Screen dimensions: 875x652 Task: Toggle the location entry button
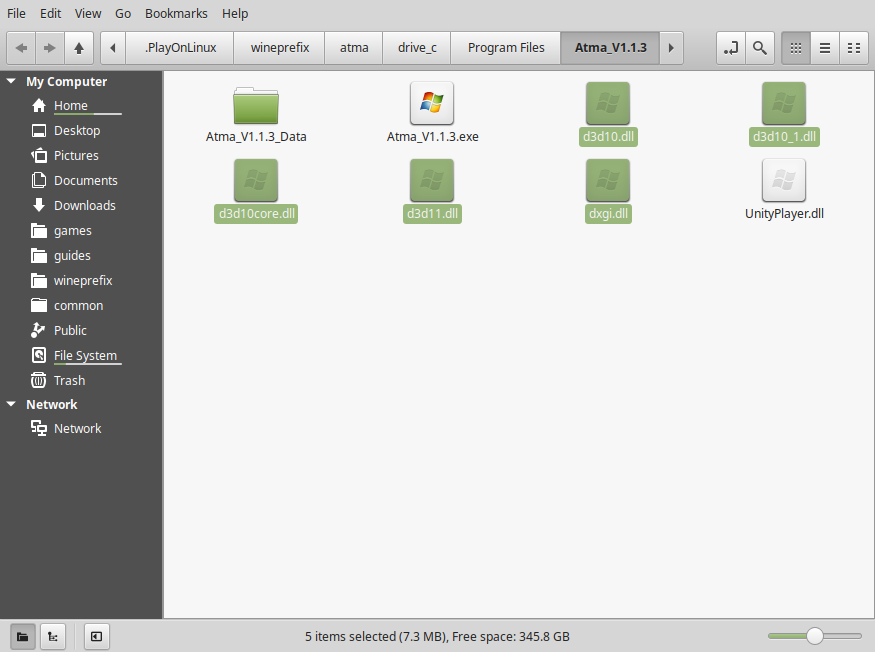click(x=730, y=48)
